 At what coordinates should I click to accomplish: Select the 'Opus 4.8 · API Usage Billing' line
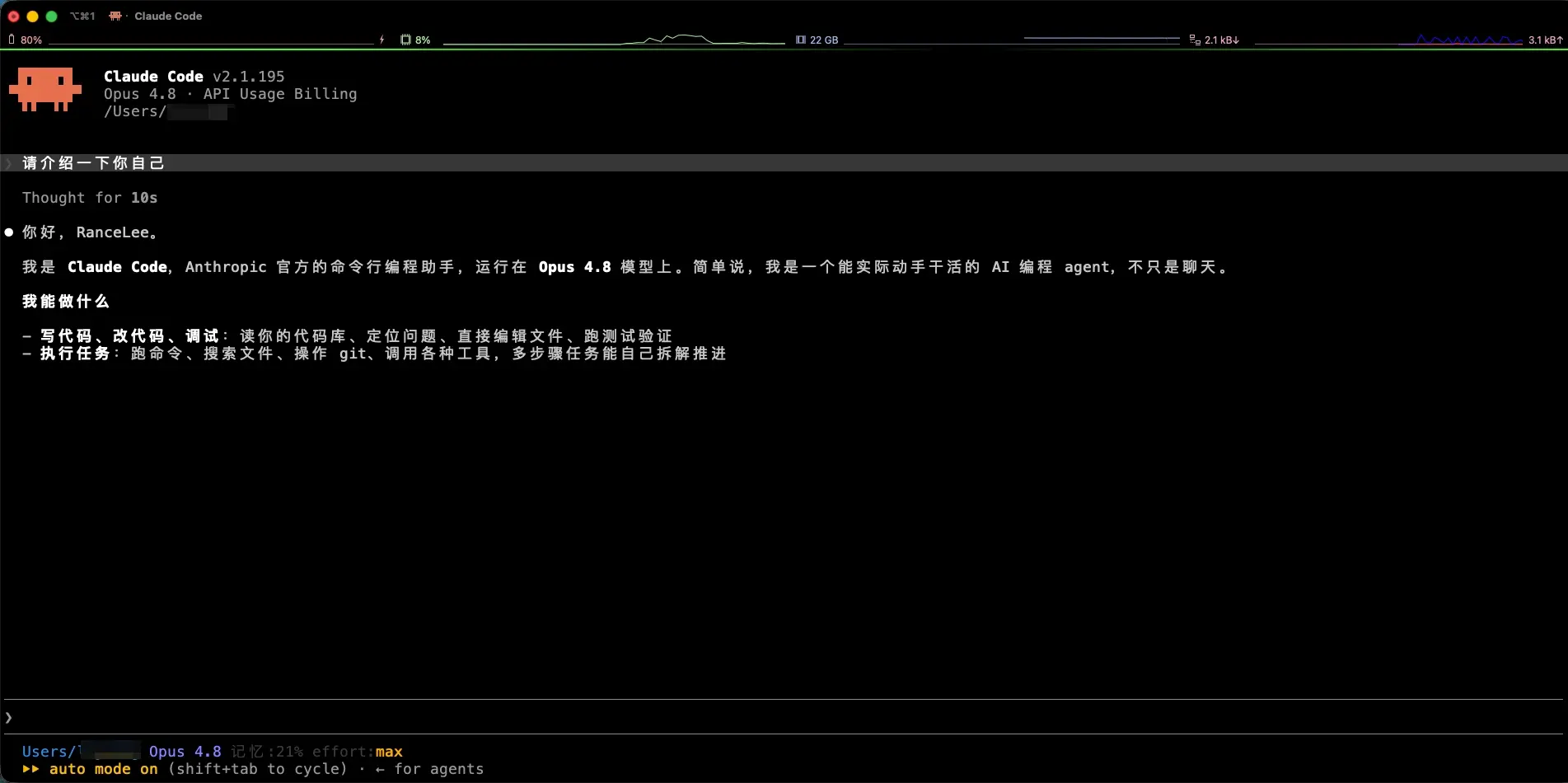click(x=231, y=94)
